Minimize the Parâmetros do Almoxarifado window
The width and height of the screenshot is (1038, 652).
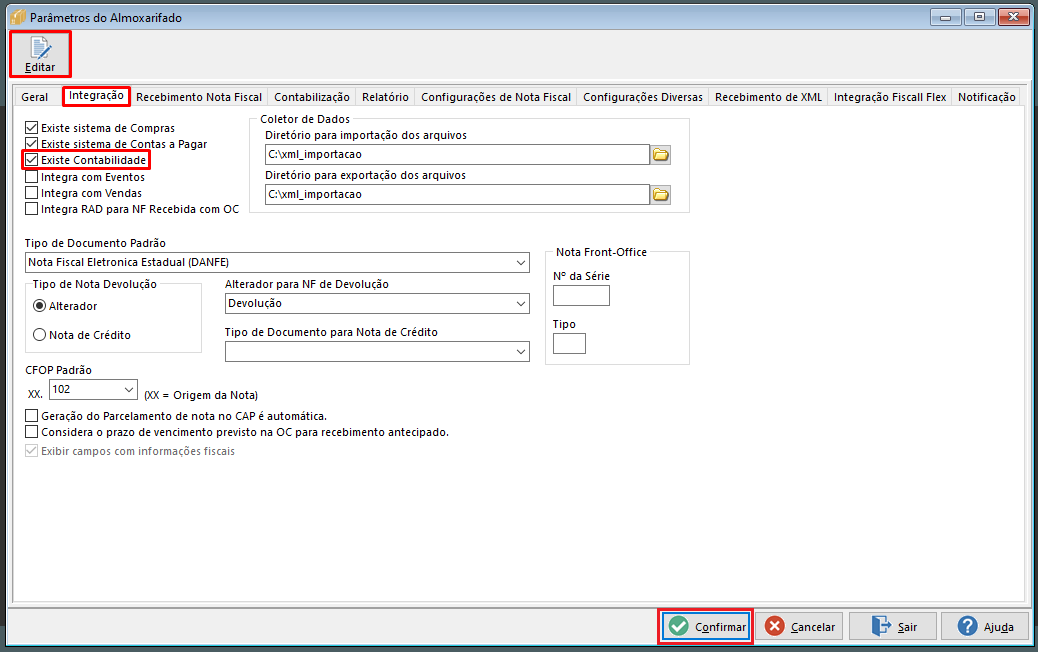tap(945, 17)
